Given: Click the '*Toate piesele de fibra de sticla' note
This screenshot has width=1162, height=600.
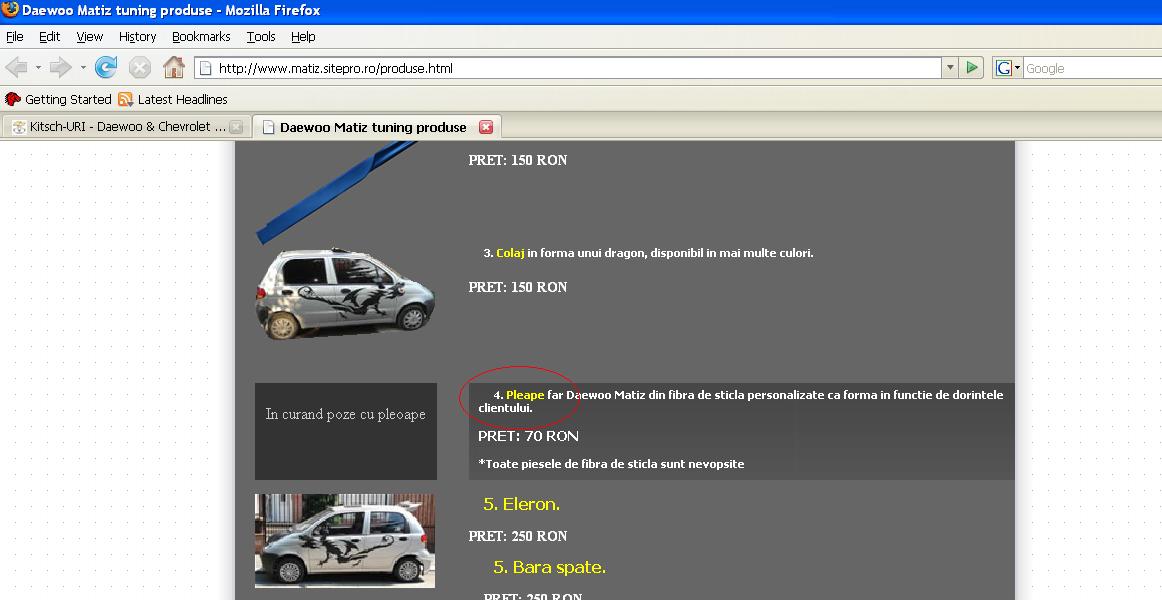Looking at the screenshot, I should pos(611,464).
